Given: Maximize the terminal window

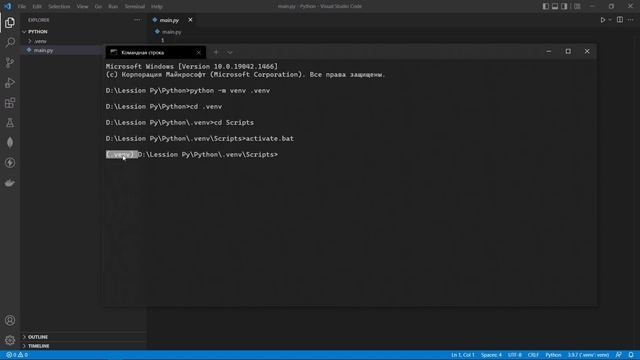Looking at the screenshot, I should click(x=568, y=51).
